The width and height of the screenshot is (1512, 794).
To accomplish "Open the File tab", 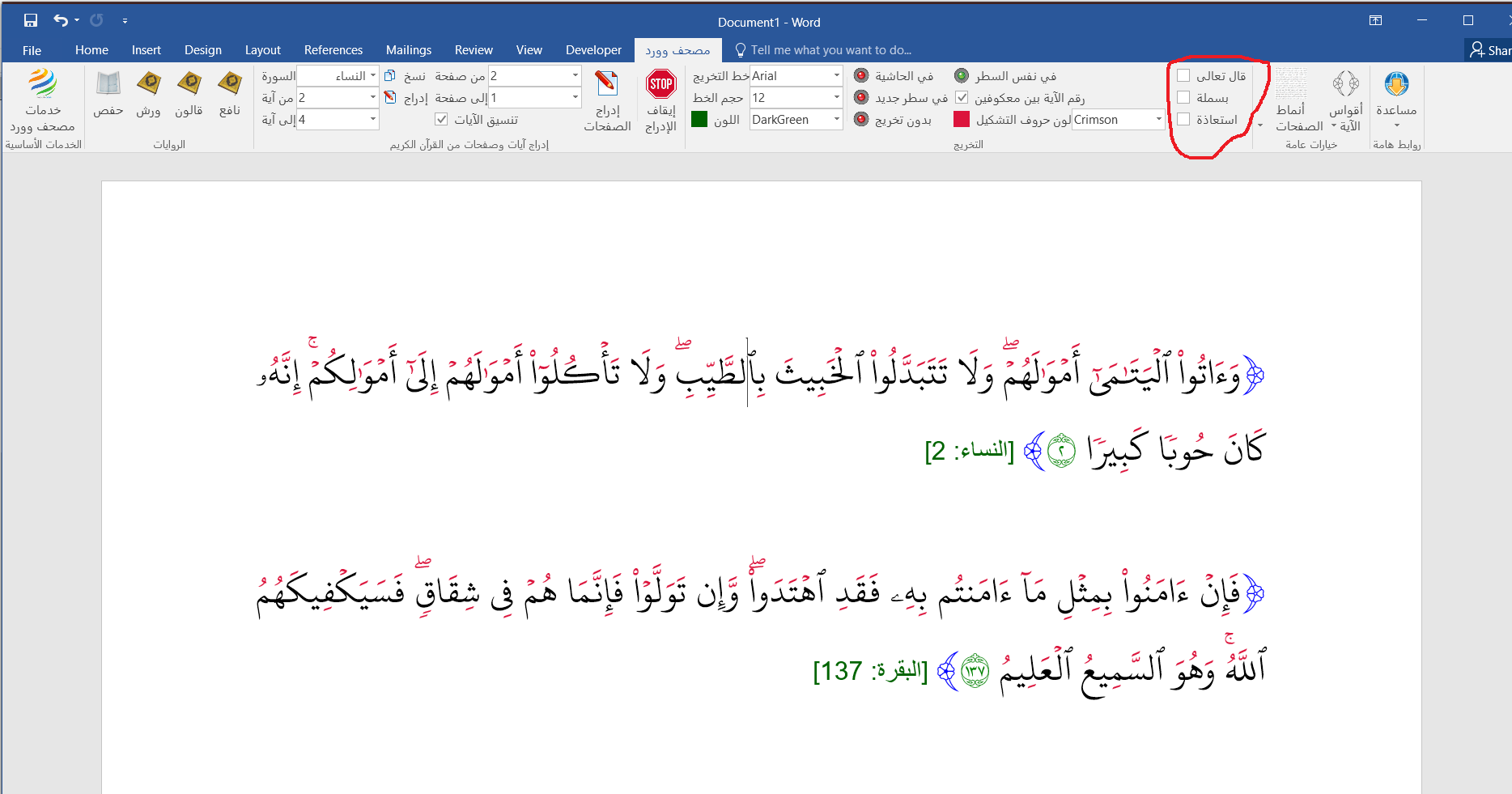I will pyautogui.click(x=32, y=50).
